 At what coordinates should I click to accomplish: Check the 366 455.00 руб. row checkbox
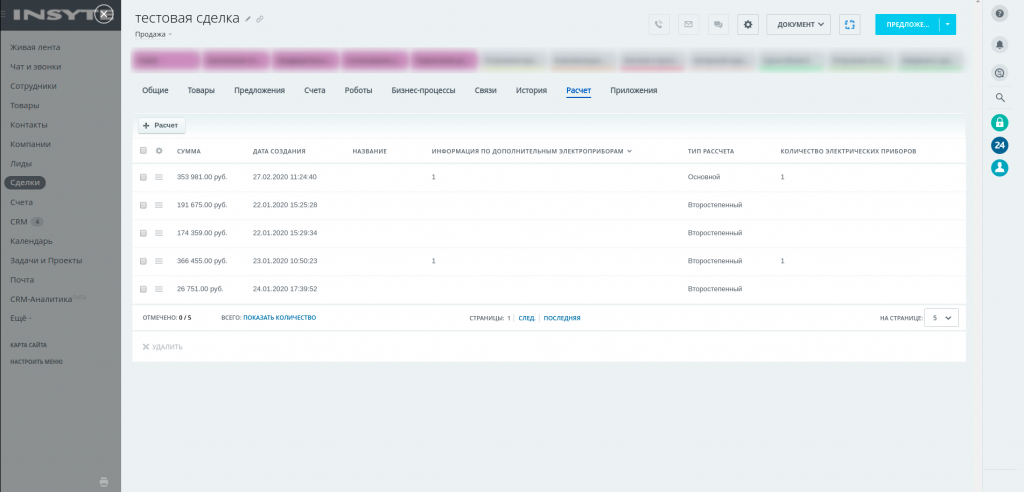tap(144, 261)
